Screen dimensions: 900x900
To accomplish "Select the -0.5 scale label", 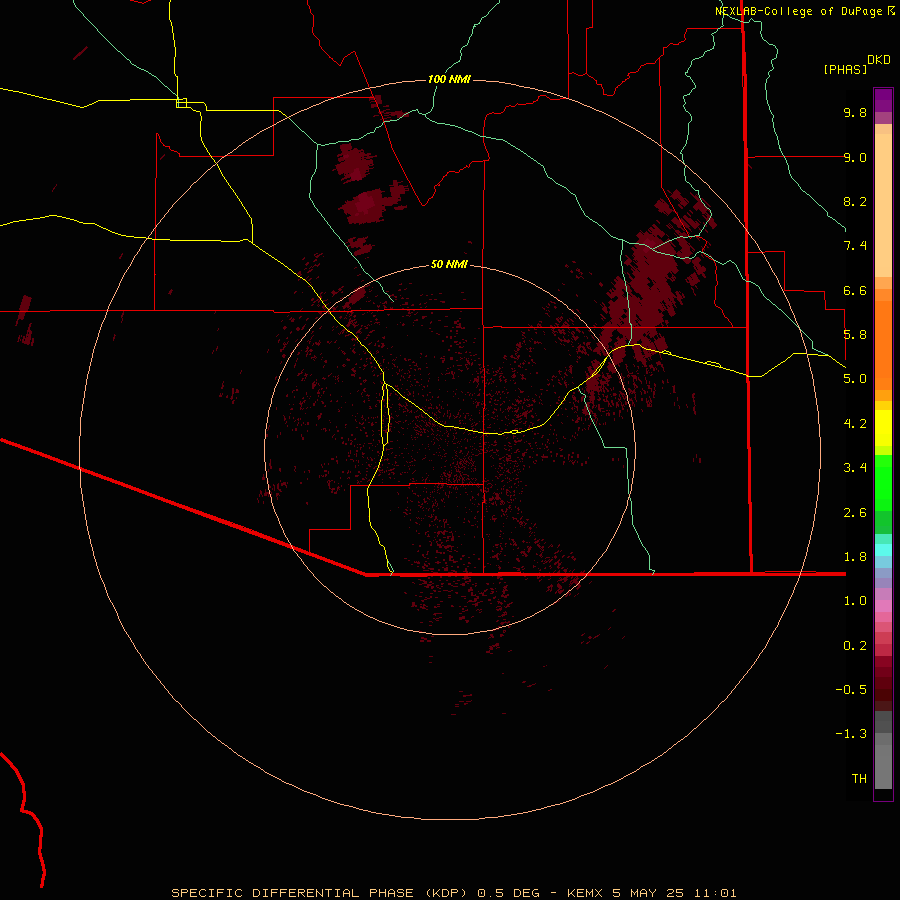I will [x=851, y=690].
